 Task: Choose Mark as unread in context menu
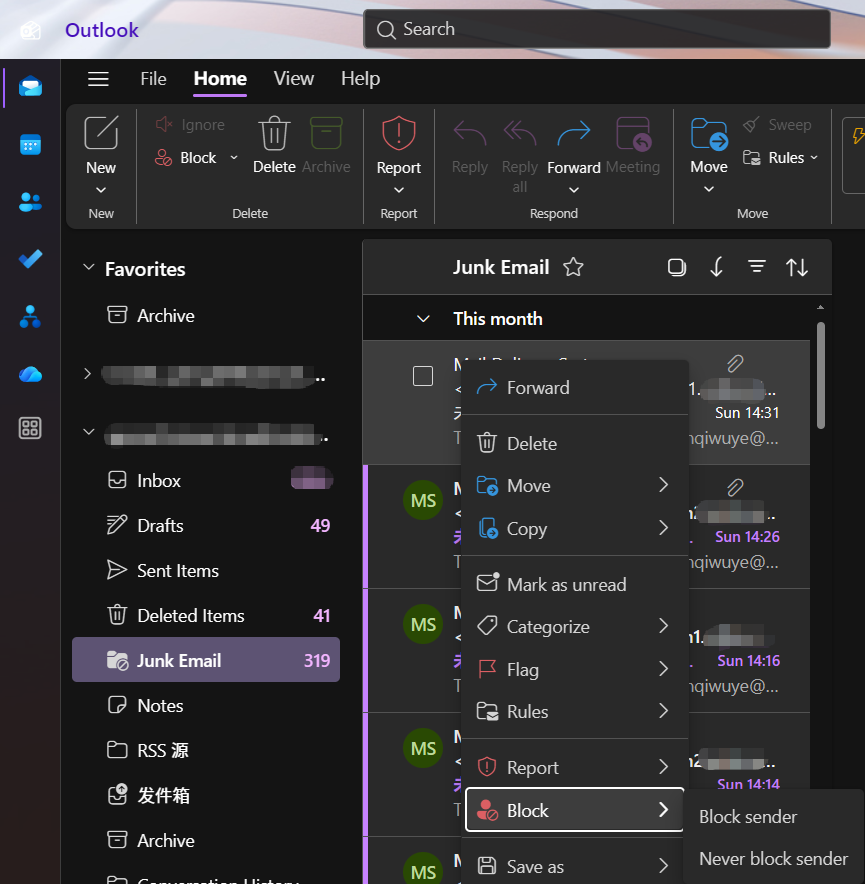pos(566,585)
